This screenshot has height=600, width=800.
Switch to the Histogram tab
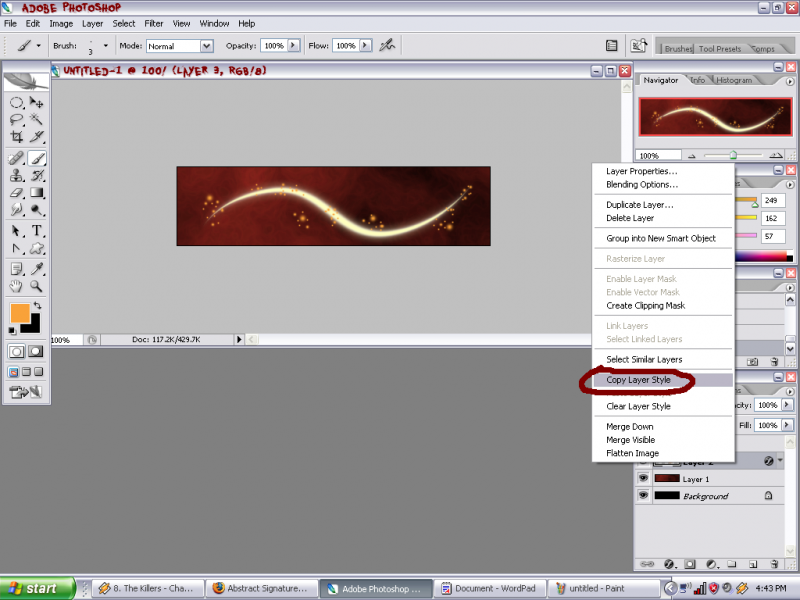coord(734,80)
